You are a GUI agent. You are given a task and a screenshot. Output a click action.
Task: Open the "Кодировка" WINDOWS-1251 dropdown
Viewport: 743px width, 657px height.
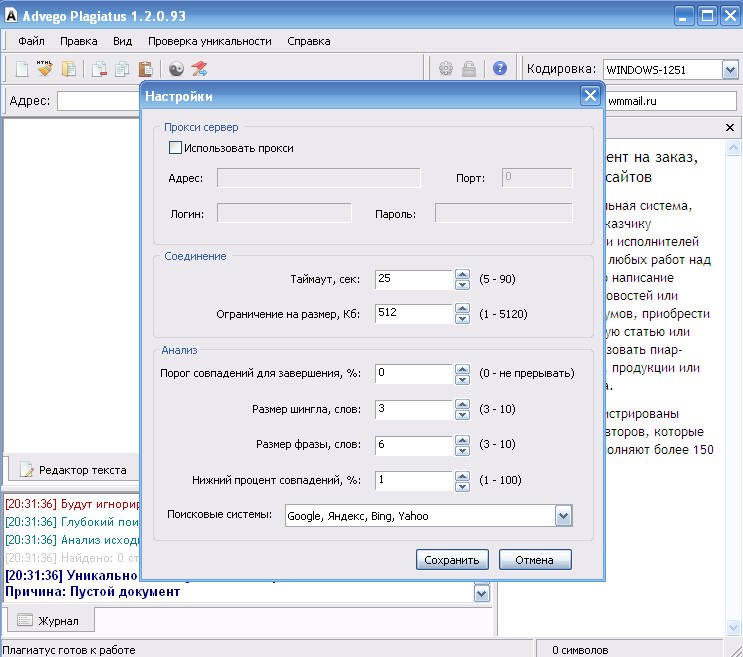click(731, 70)
